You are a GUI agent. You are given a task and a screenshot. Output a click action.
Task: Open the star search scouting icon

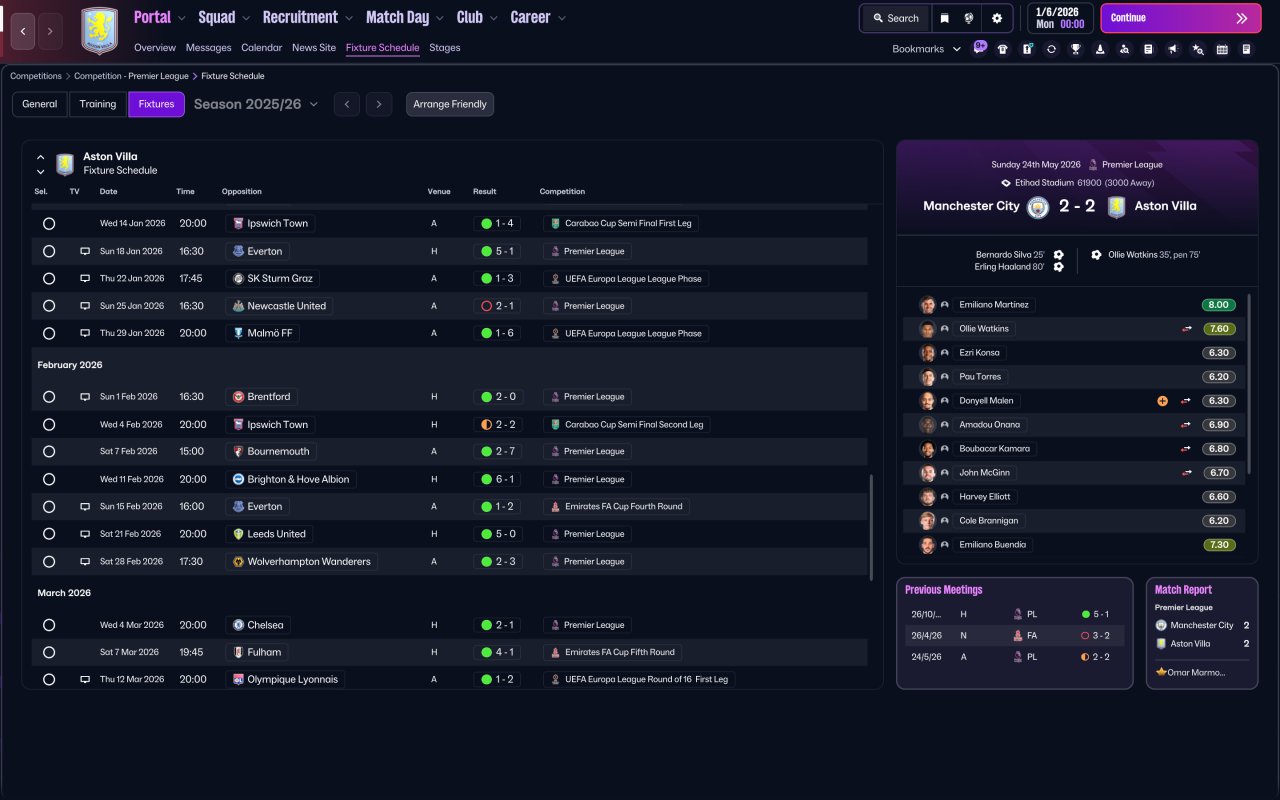(x=1198, y=49)
